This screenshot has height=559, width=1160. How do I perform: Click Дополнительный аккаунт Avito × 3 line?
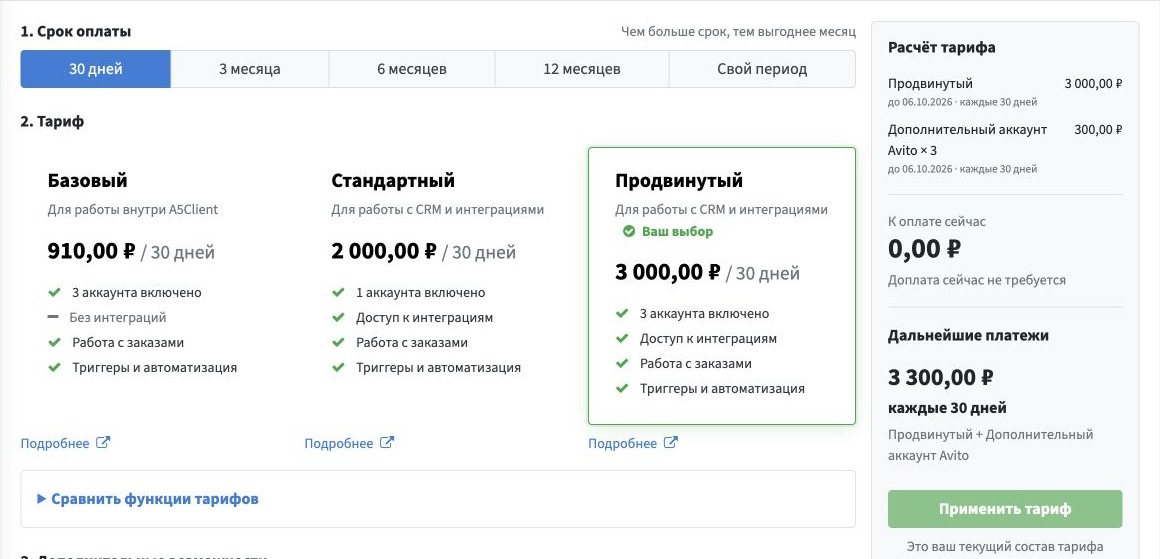click(x=968, y=140)
